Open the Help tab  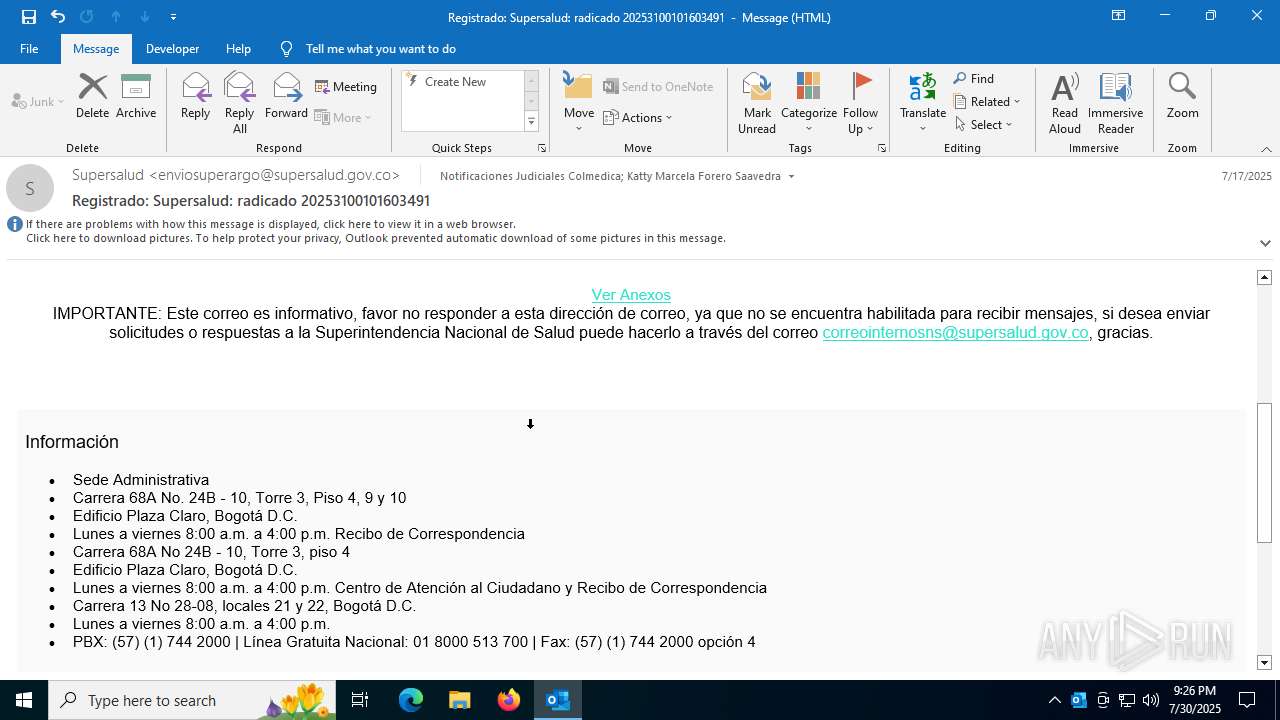238,49
